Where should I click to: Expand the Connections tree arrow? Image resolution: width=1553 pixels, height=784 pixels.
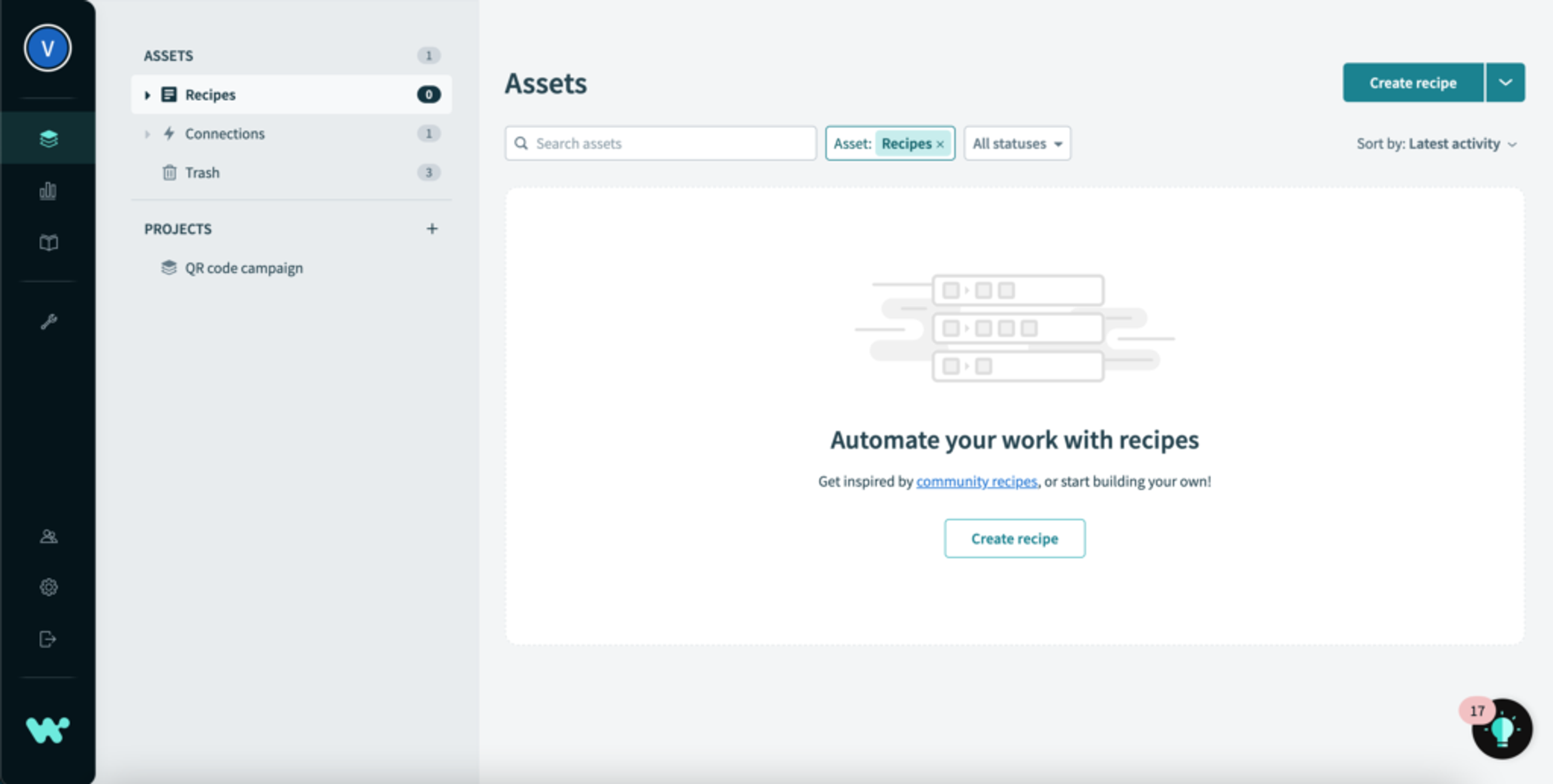click(147, 134)
